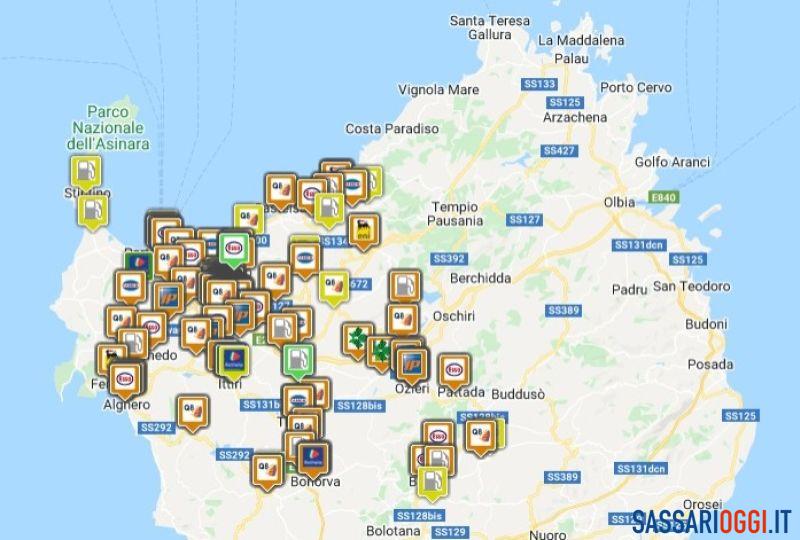The height and width of the screenshot is (540, 800).
Task: Select the SS389 shield right of Oschiri
Action: tap(563, 311)
